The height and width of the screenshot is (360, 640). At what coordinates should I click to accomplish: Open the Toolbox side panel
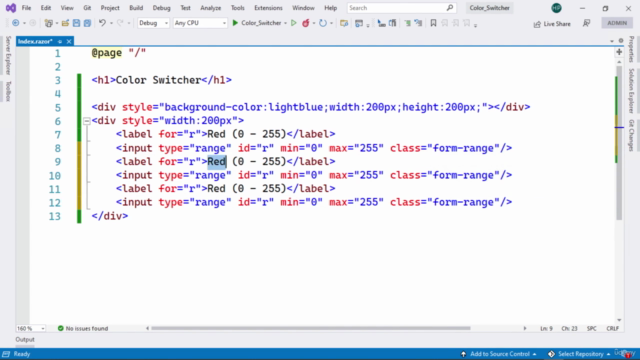click(x=8, y=91)
